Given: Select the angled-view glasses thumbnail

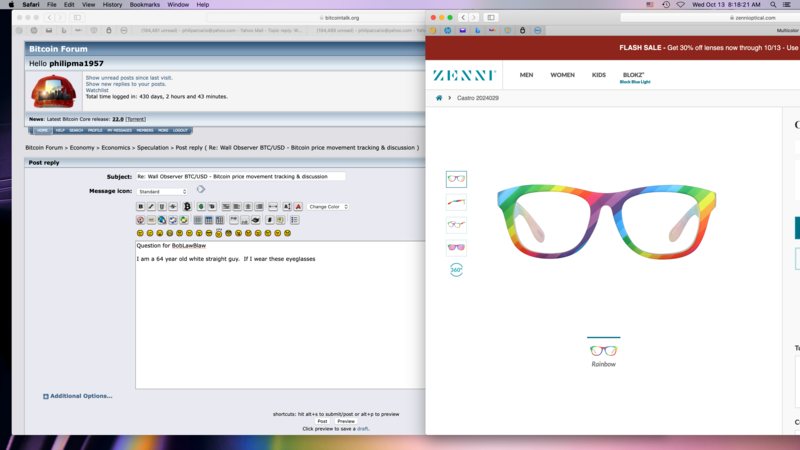Looking at the screenshot, I should [456, 224].
